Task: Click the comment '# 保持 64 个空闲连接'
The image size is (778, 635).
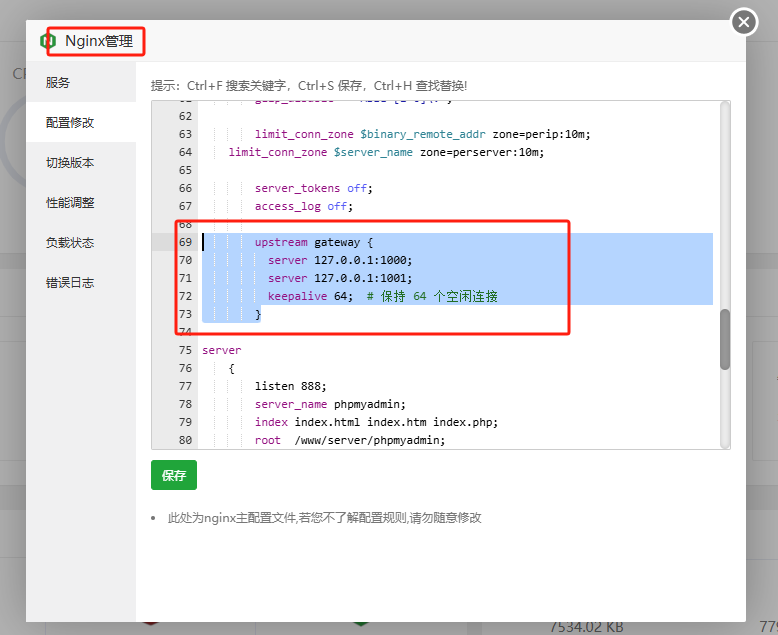Action: [432, 296]
